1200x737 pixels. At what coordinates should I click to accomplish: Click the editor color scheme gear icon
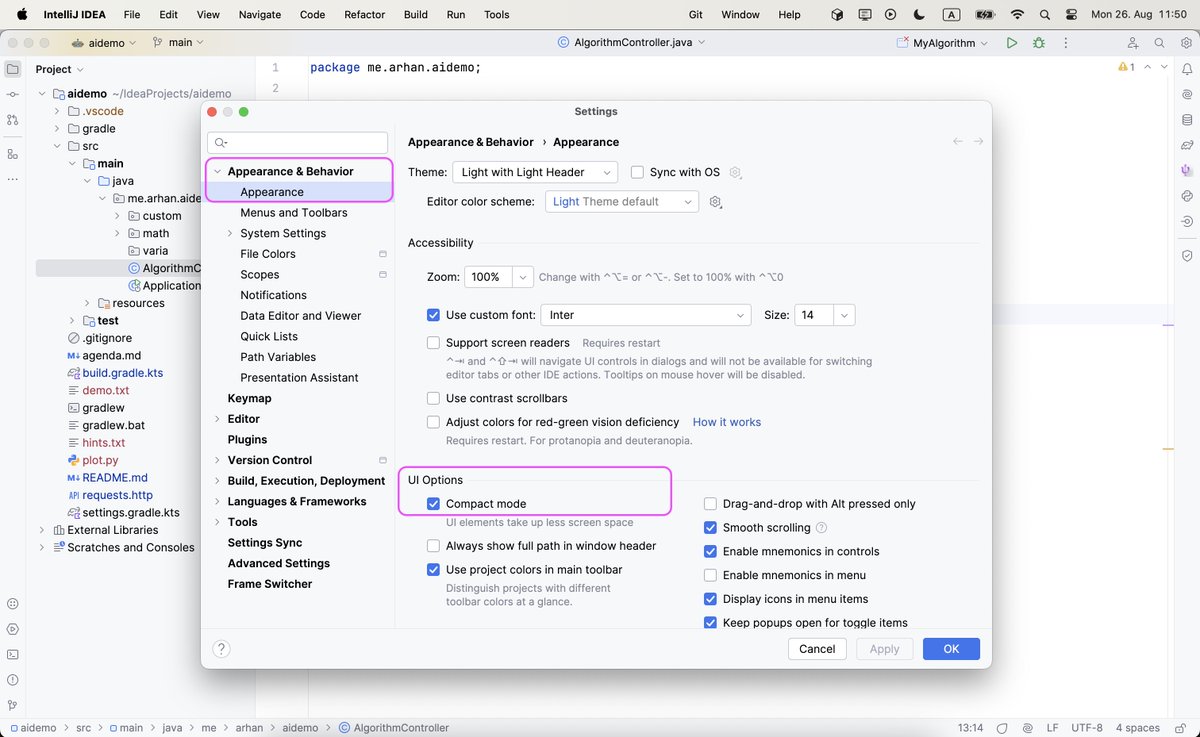click(x=715, y=202)
